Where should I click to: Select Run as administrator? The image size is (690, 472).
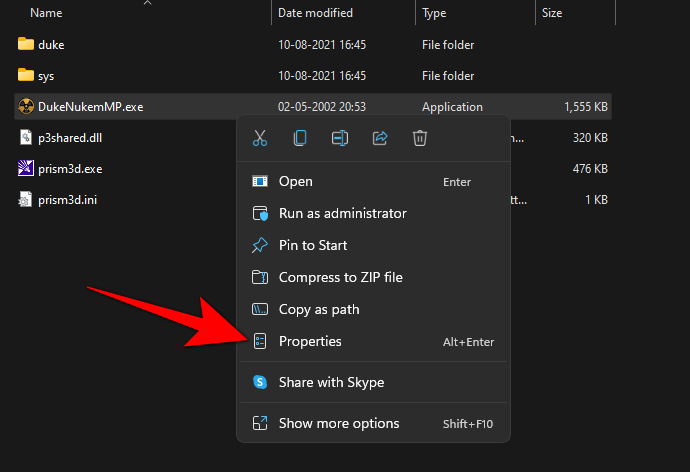(342, 213)
